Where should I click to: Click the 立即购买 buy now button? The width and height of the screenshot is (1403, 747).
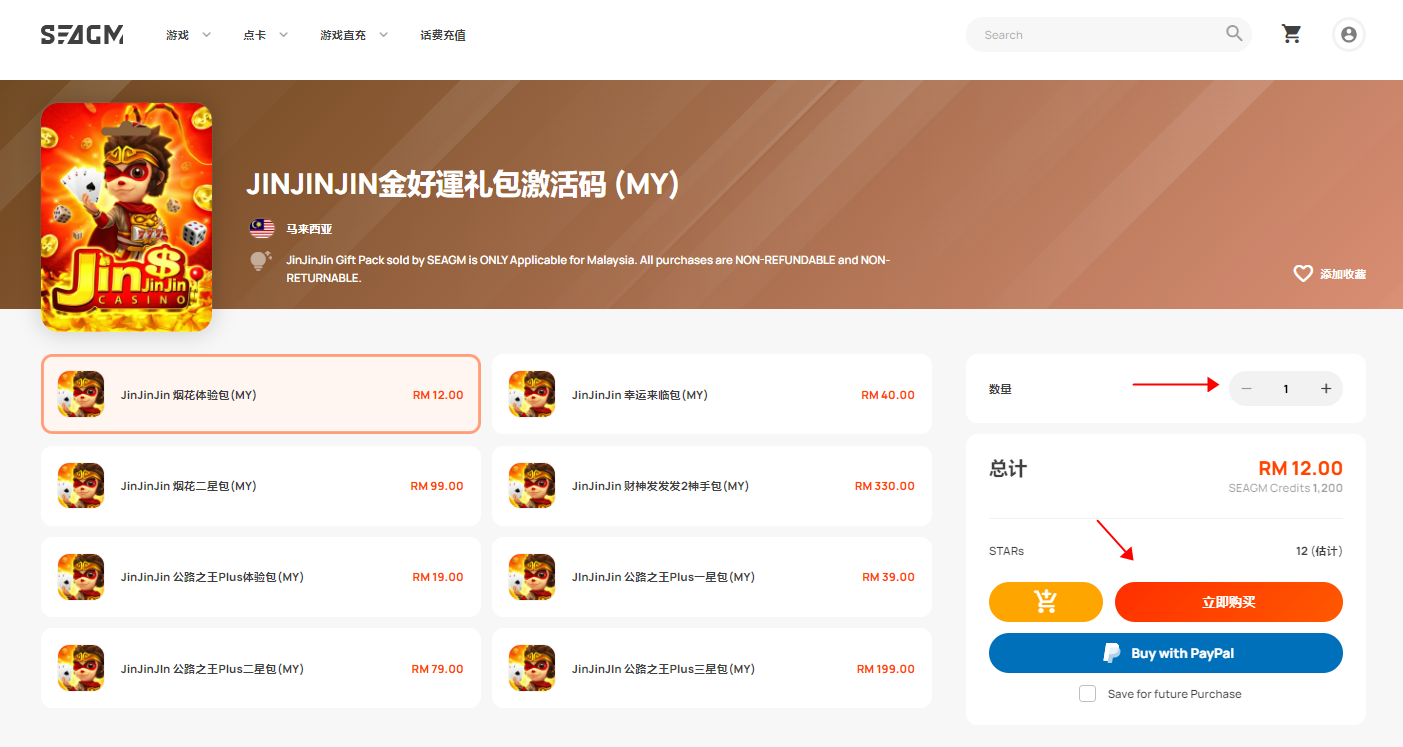click(x=1229, y=602)
